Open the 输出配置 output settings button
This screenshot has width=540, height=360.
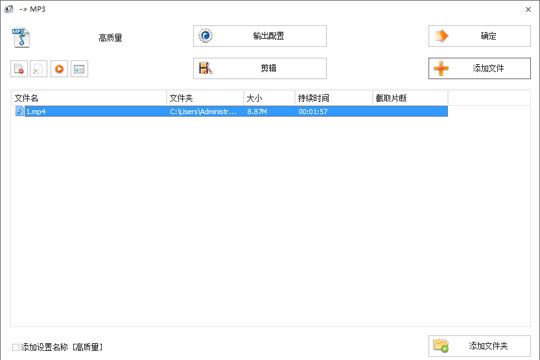tap(260, 36)
